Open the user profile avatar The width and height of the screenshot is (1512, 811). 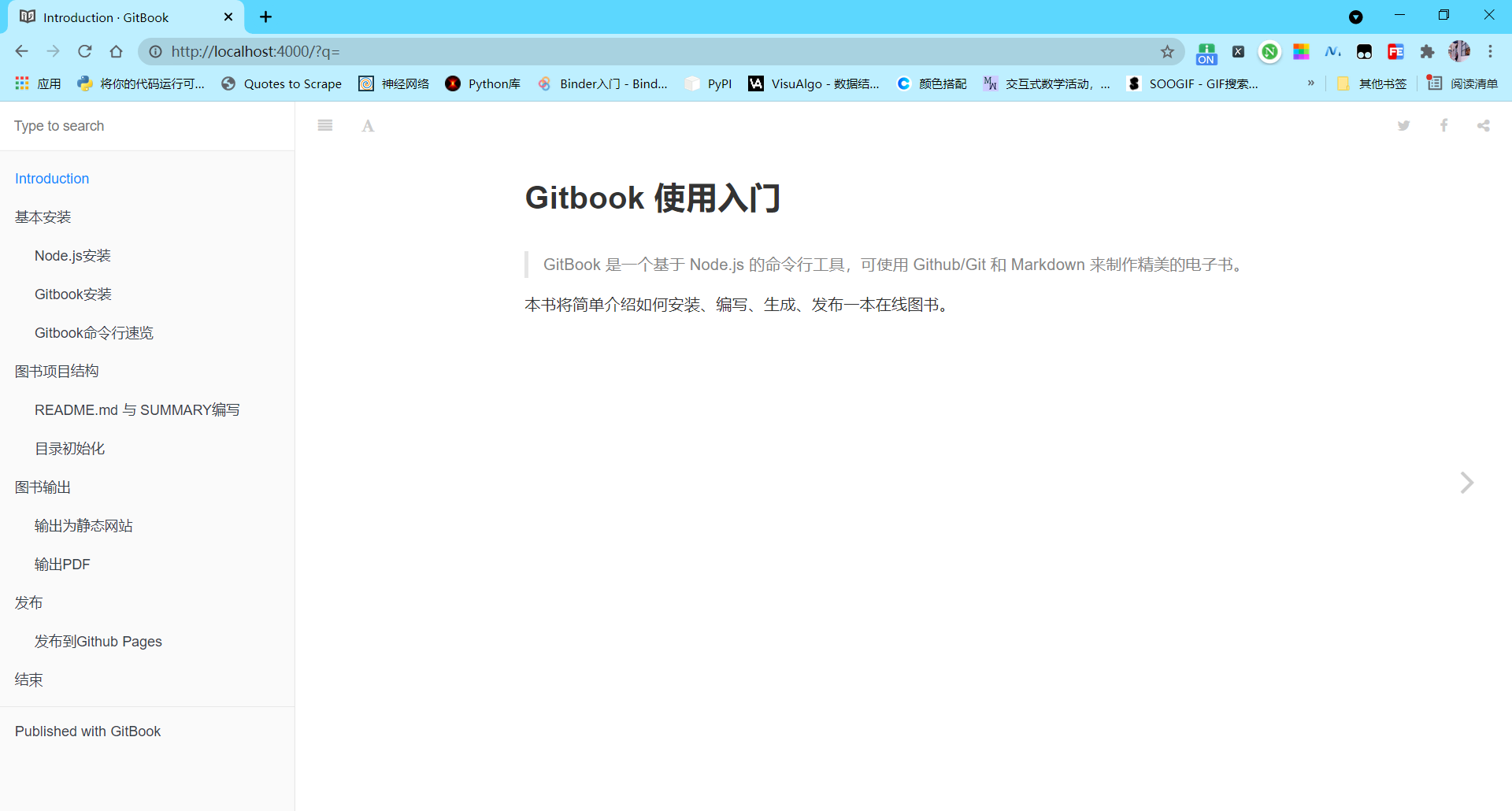pyautogui.click(x=1459, y=51)
